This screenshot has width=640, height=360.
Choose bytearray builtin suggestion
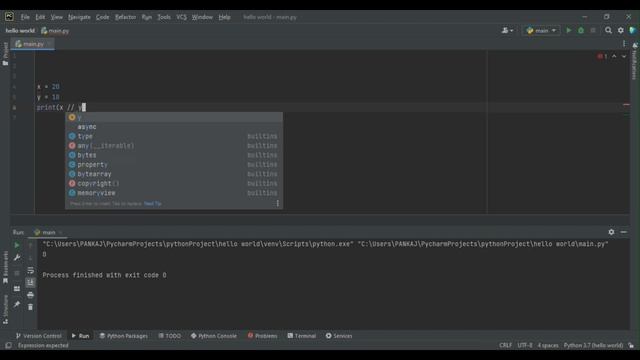174,174
